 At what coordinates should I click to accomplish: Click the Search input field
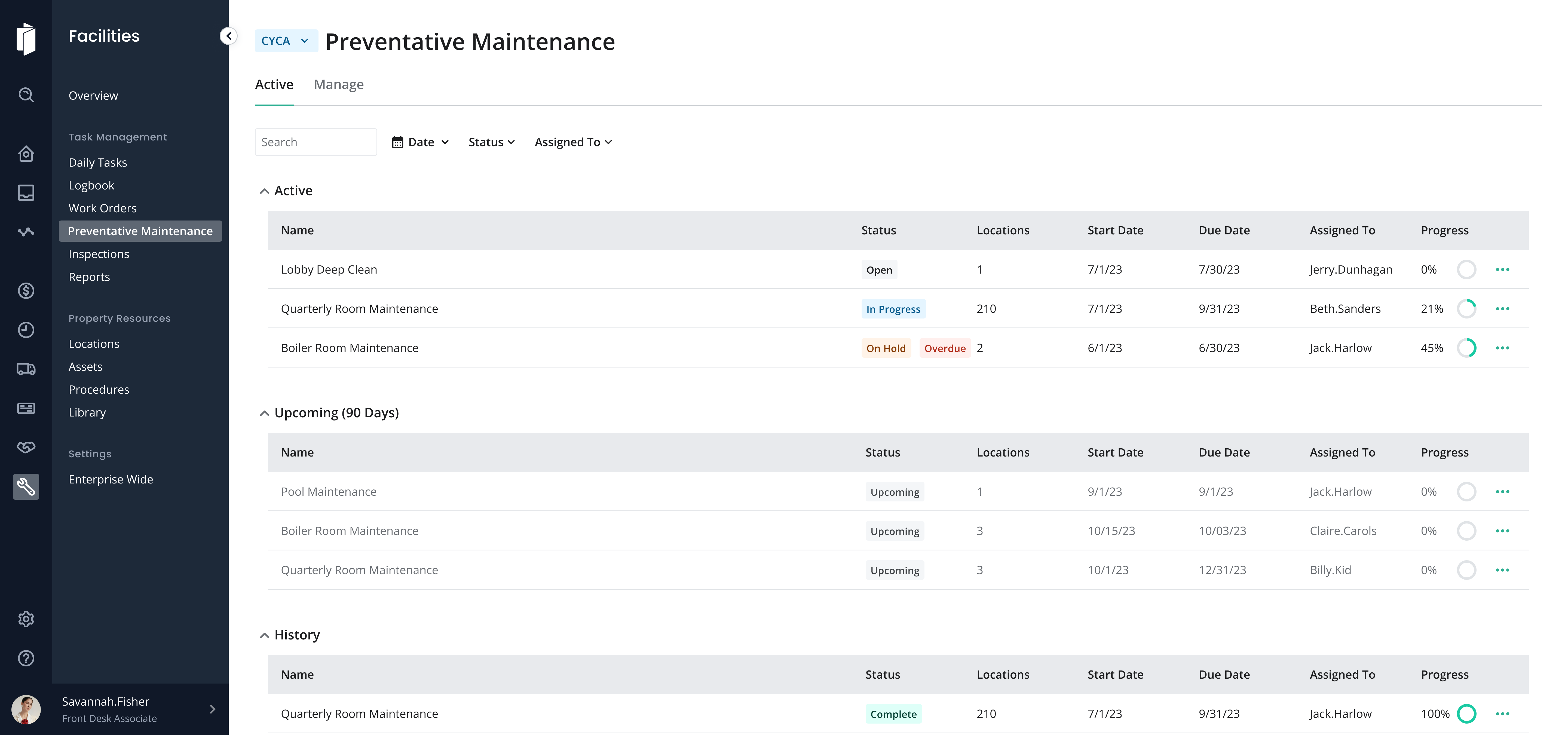pos(315,142)
